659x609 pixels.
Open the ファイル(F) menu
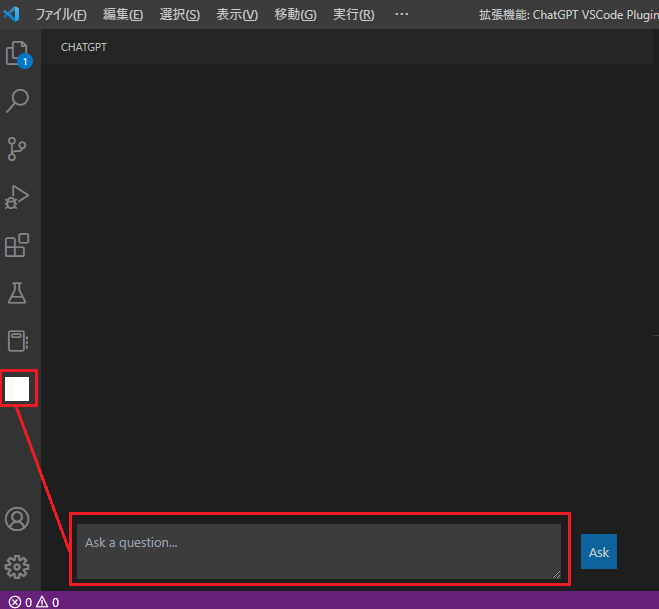61,15
